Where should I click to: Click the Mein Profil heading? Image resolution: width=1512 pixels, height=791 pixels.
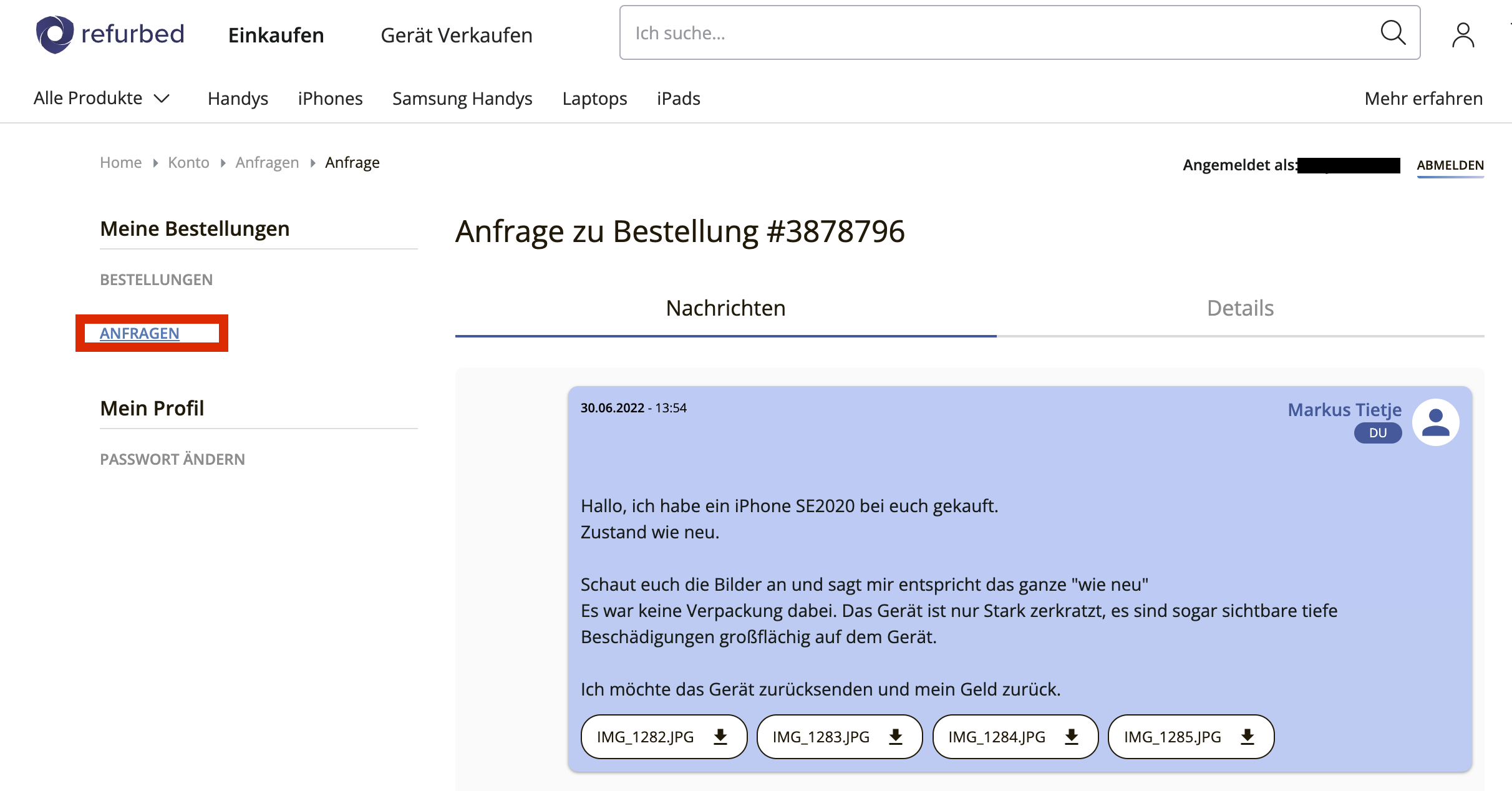tap(152, 409)
